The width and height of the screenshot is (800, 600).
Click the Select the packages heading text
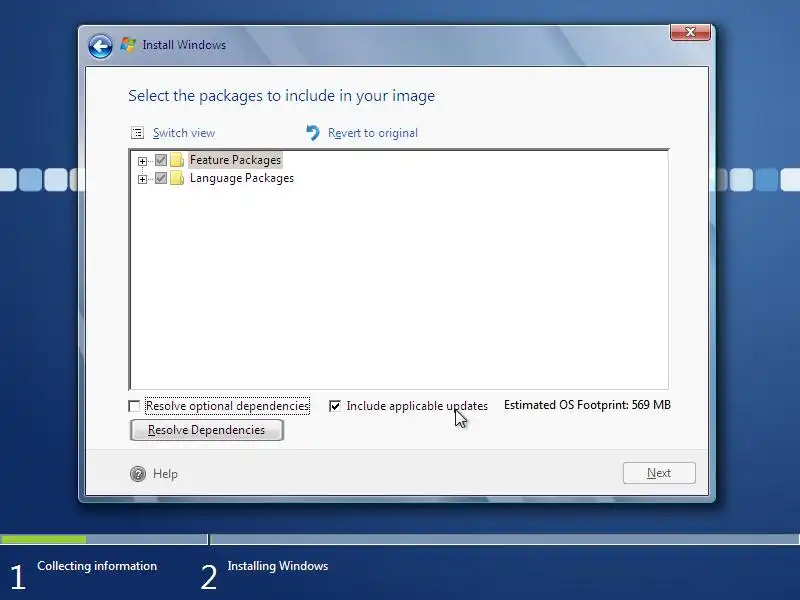click(x=281, y=96)
